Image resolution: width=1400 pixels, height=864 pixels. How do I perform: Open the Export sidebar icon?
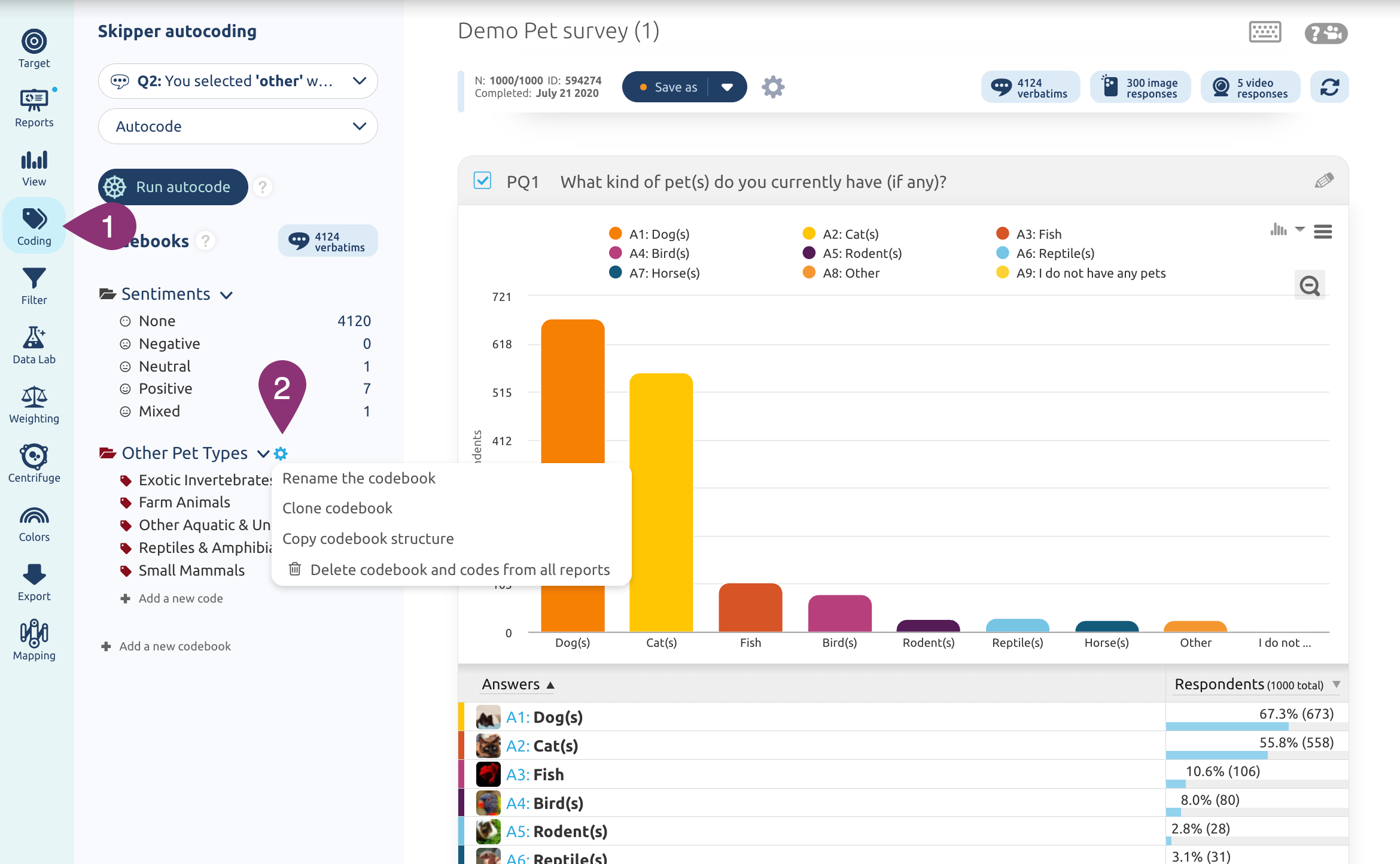(x=34, y=582)
